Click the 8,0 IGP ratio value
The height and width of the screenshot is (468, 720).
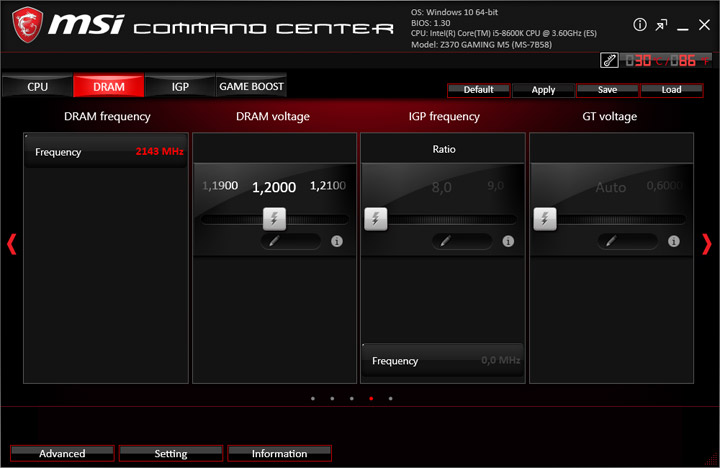click(x=442, y=187)
